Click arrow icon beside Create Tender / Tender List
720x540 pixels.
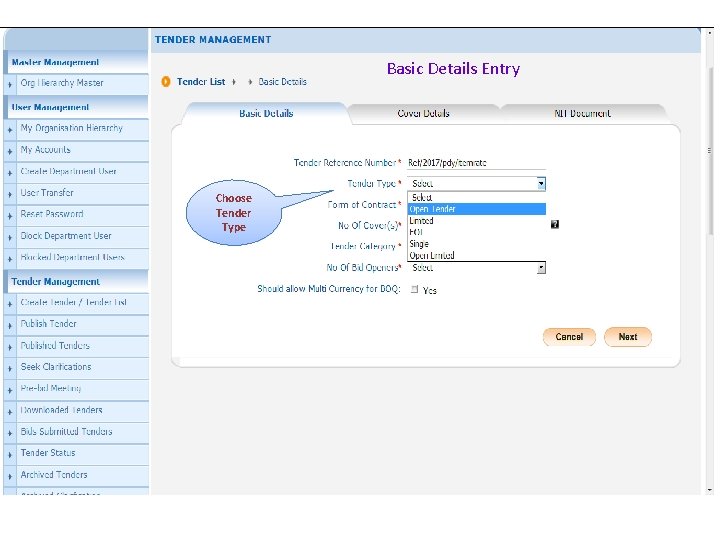tap(10, 304)
